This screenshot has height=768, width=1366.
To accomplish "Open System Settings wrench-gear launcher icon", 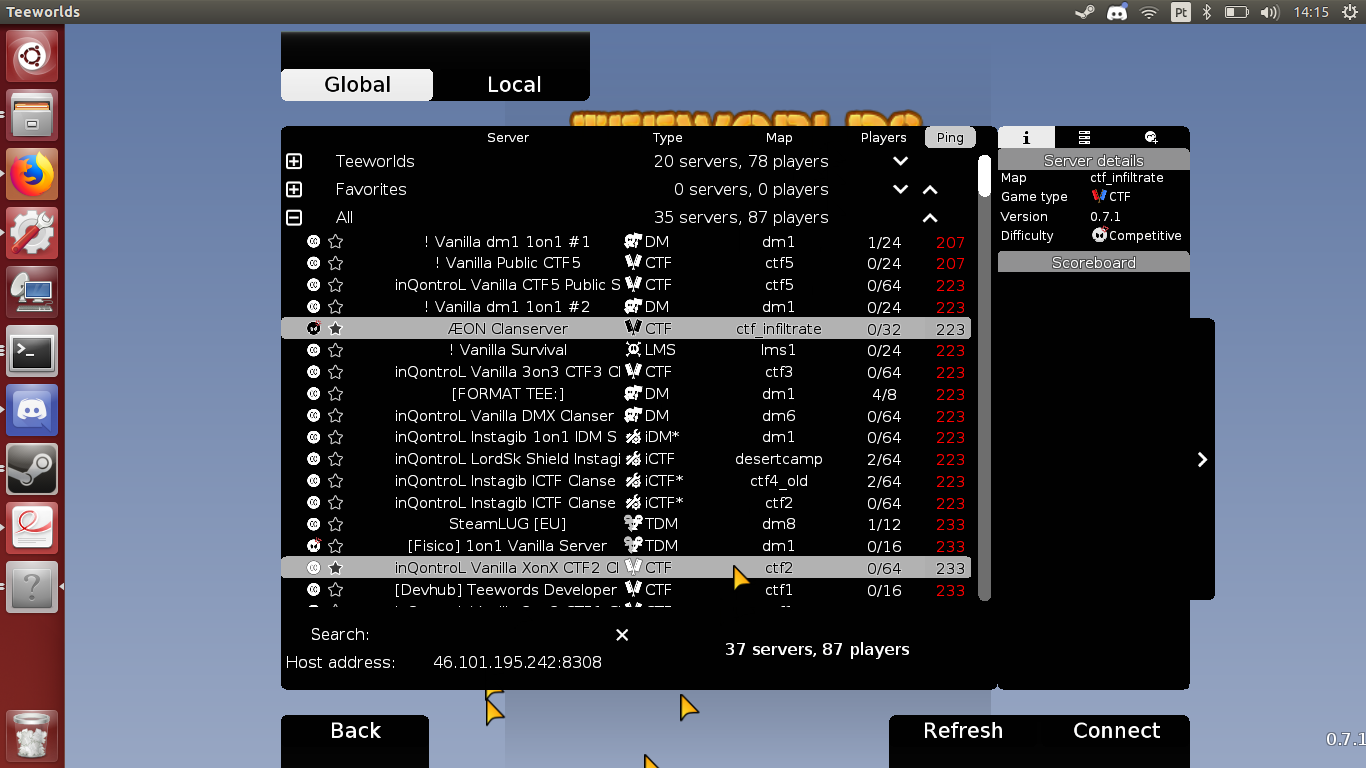I will (32, 233).
